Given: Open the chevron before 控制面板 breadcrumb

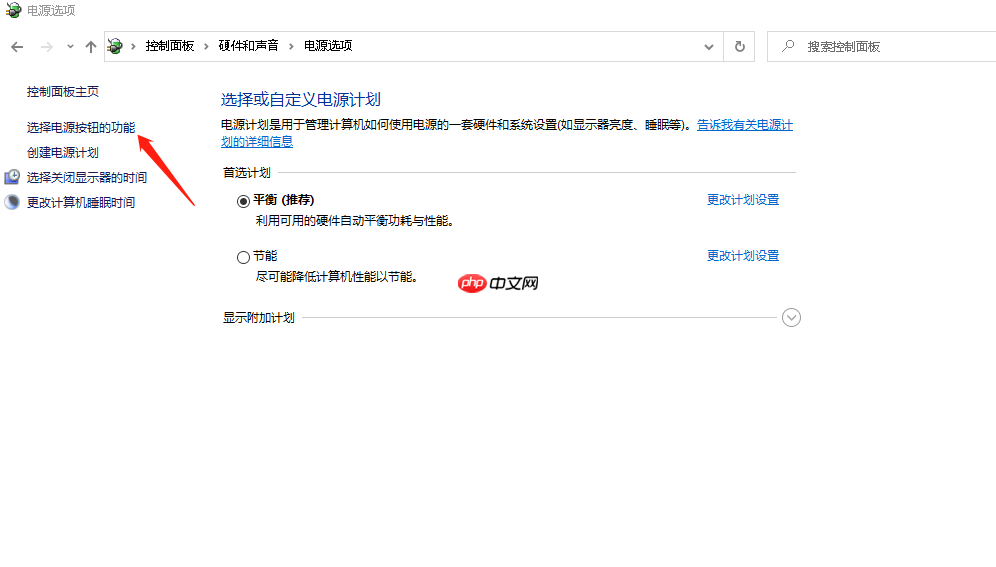Looking at the screenshot, I should pos(133,46).
